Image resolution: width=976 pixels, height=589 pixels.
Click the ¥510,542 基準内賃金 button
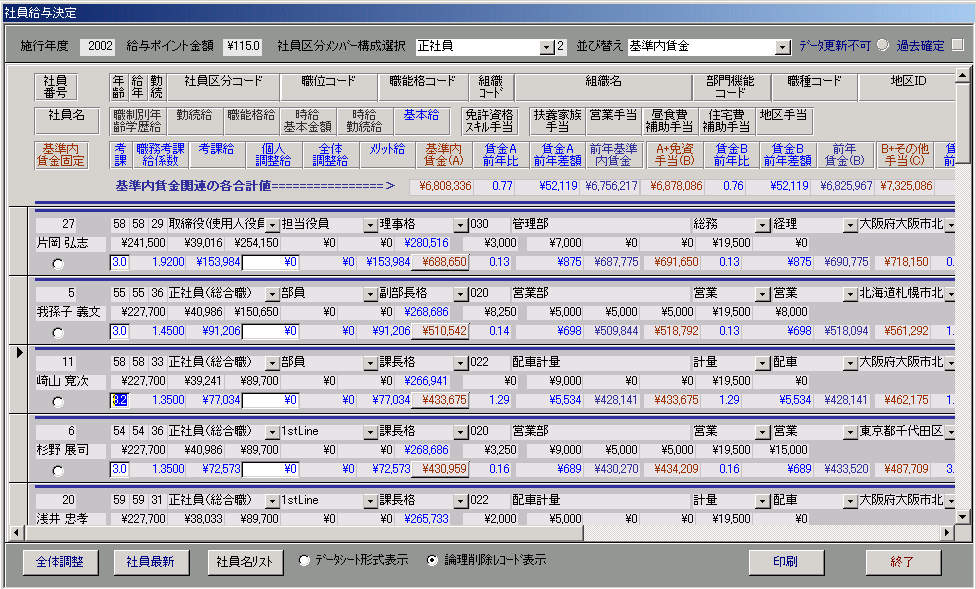440,331
